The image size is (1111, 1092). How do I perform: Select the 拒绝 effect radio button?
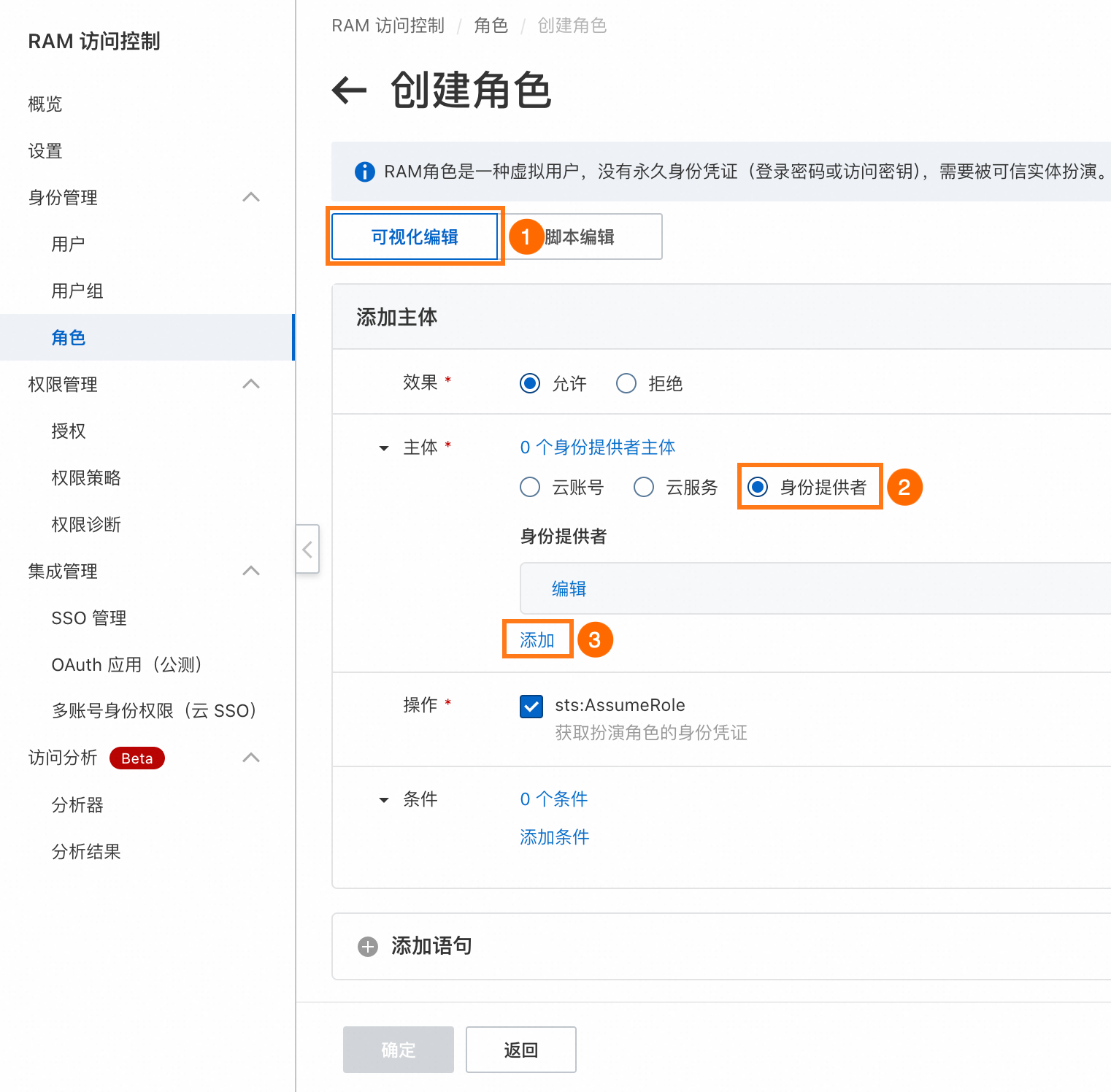tap(626, 383)
